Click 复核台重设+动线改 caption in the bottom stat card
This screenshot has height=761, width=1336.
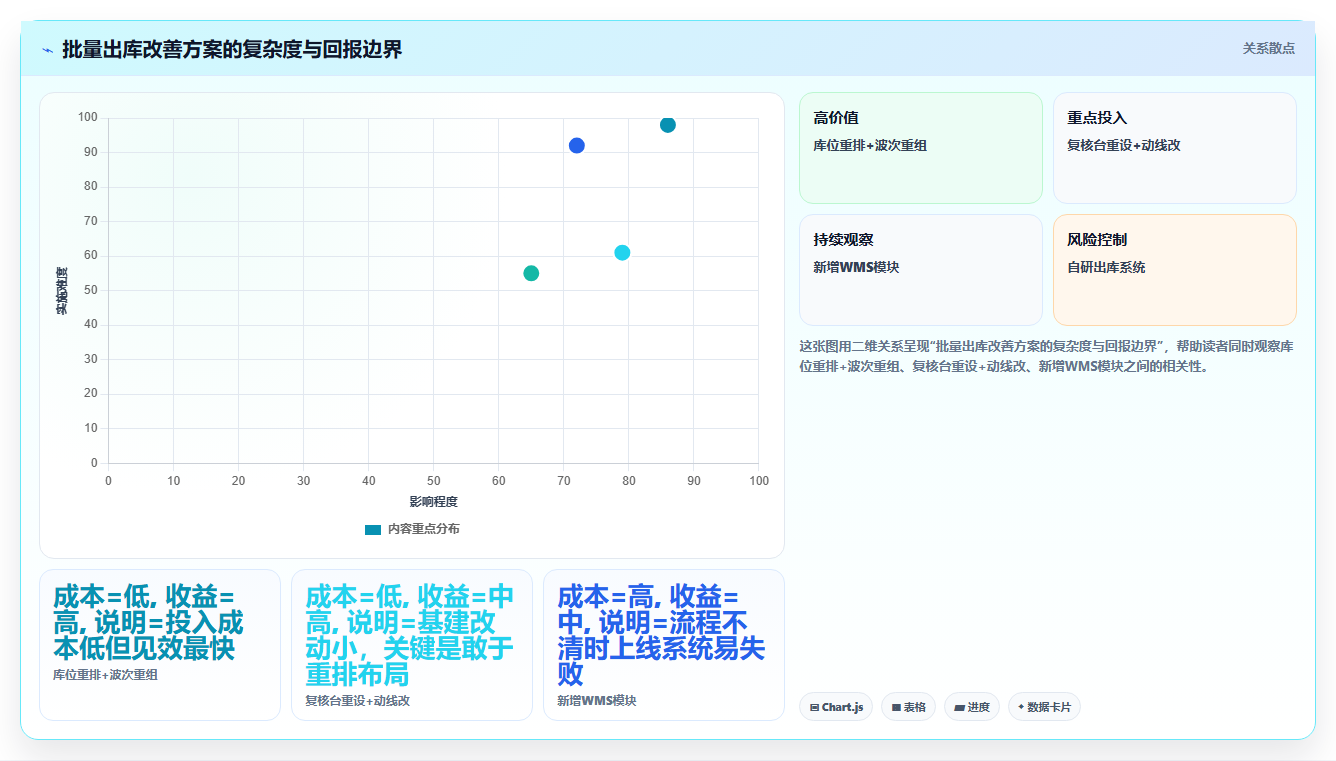click(x=357, y=701)
